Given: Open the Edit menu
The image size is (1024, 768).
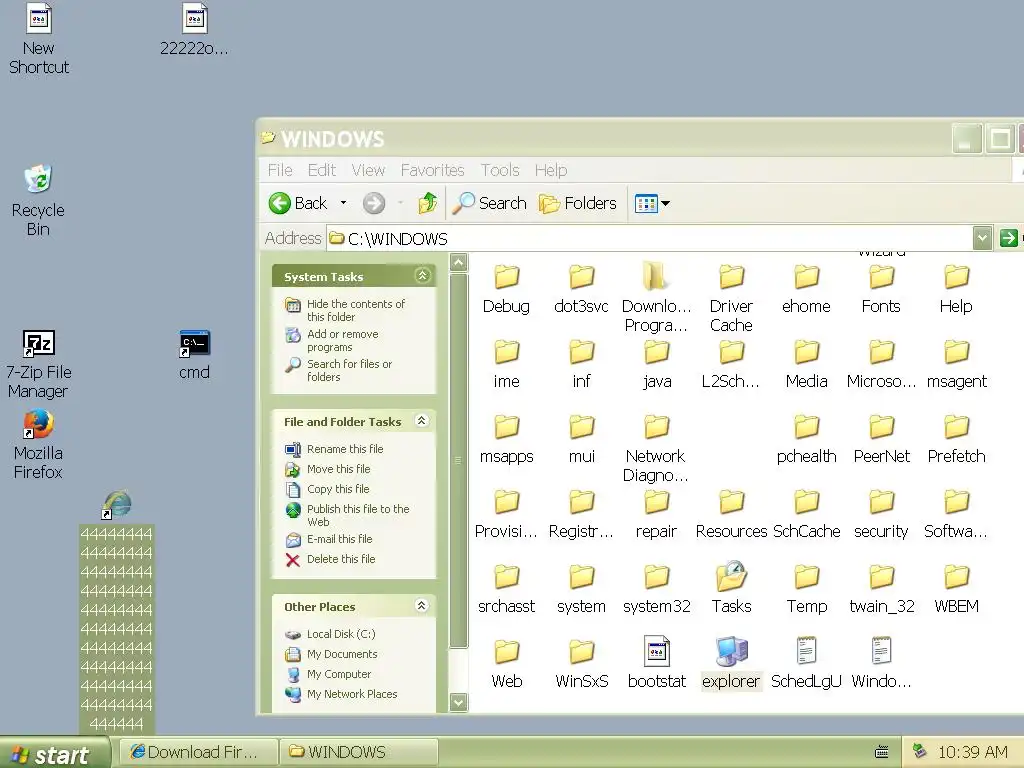Looking at the screenshot, I should (321, 170).
